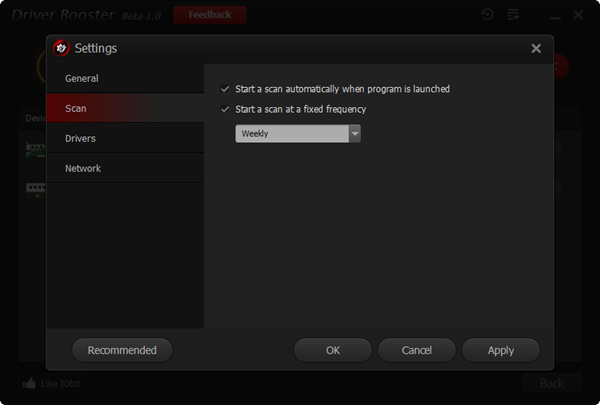Disable scan at a fixed frequency checkbox

(x=225, y=109)
